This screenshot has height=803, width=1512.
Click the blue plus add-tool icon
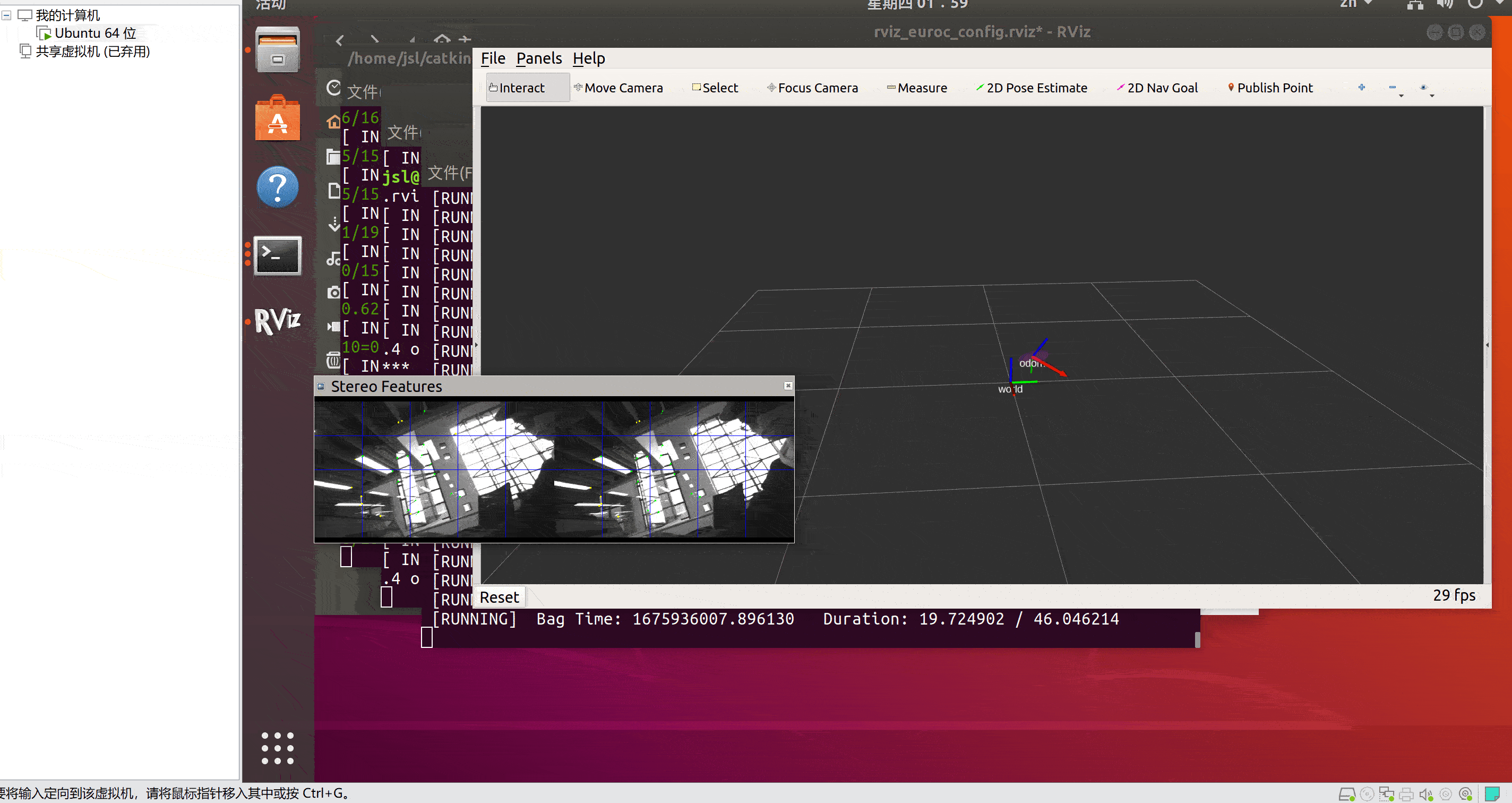1362,88
